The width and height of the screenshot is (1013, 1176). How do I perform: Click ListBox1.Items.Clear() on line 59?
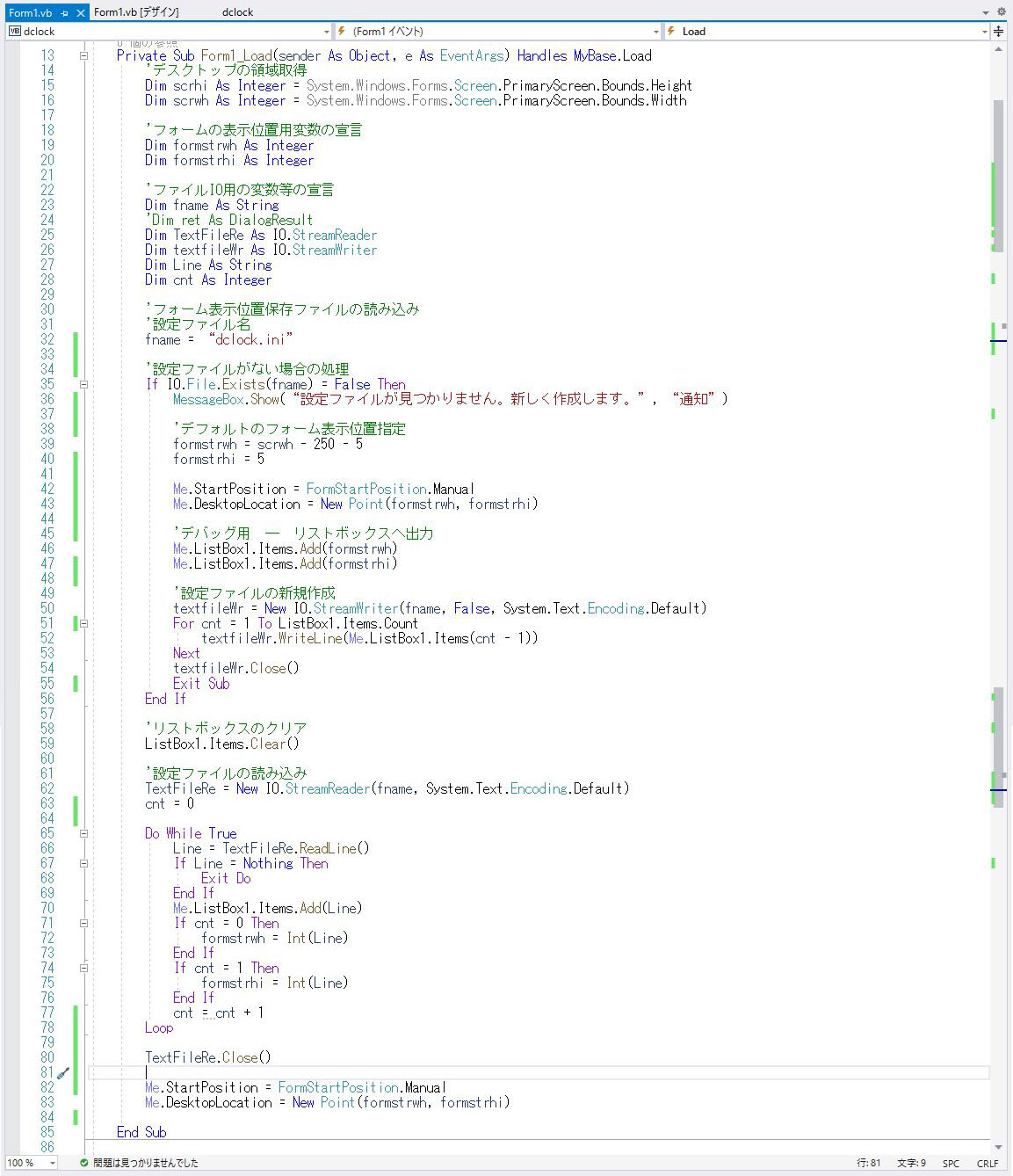(x=222, y=744)
